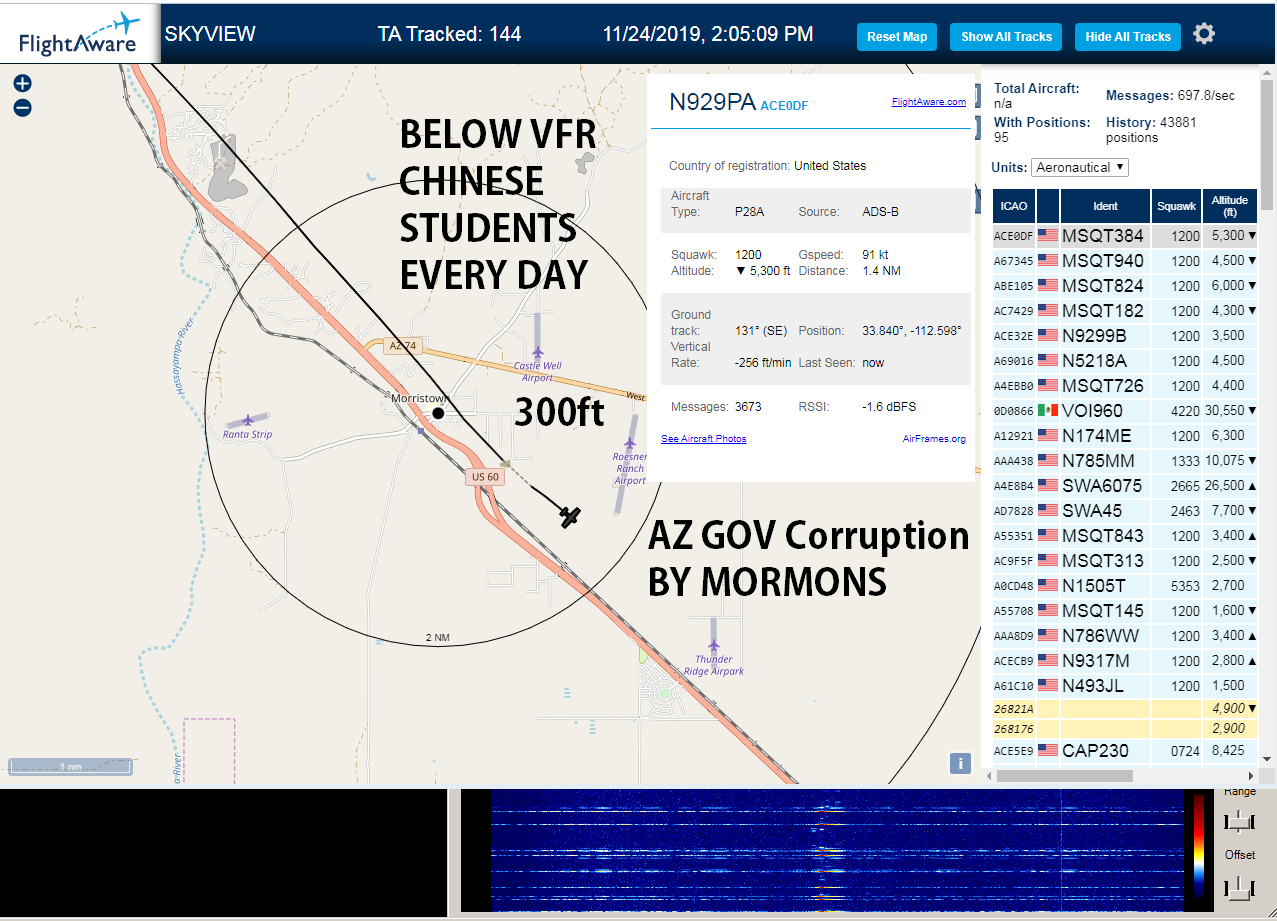The image size is (1277, 921).
Task: Click AZ 74 highway shield
Action: (x=402, y=345)
